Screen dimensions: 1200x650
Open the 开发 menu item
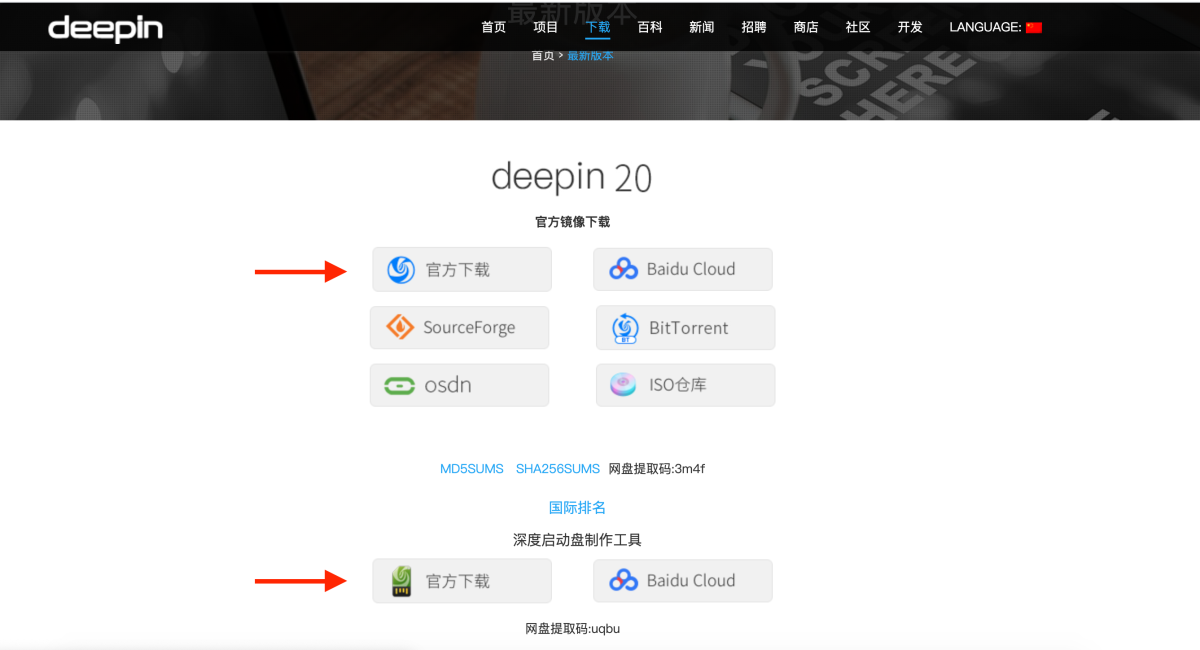point(910,27)
